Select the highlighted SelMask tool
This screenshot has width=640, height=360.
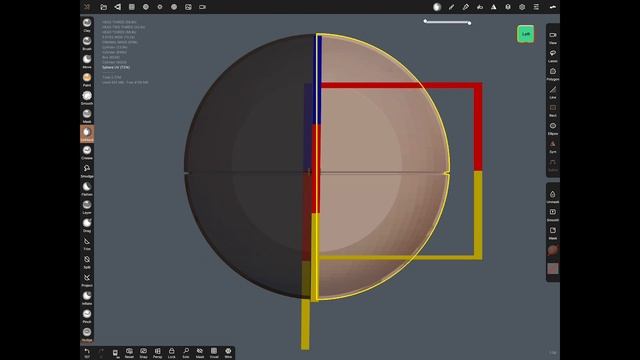tap(87, 134)
